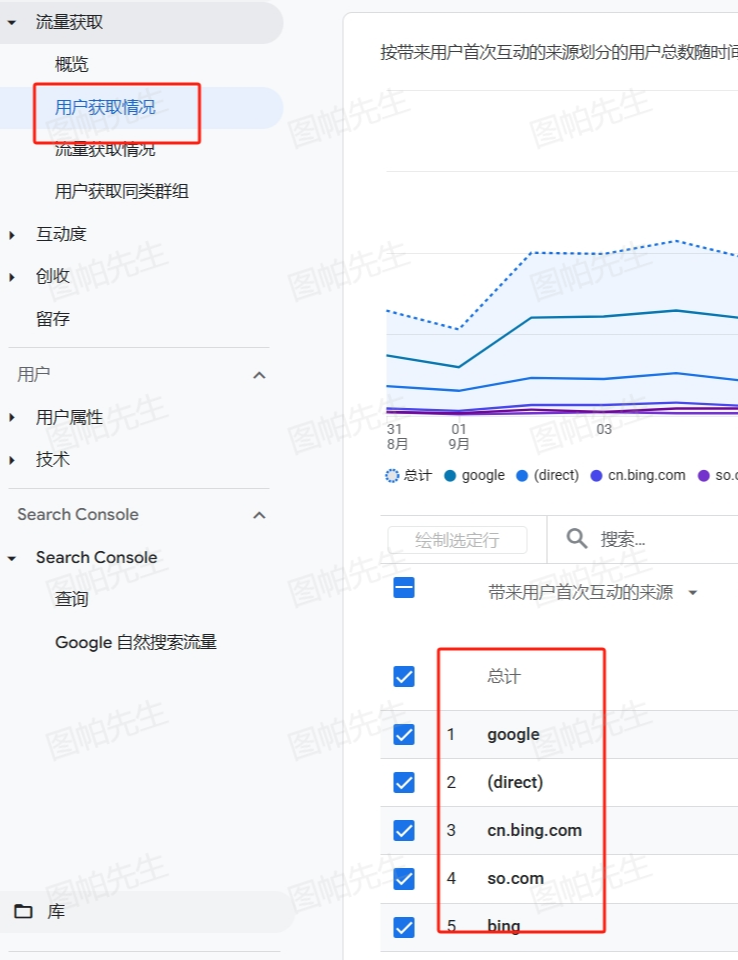Viewport: 738px width, 960px height.
Task: Open 用户获取同类群组 report
Action: click(122, 192)
